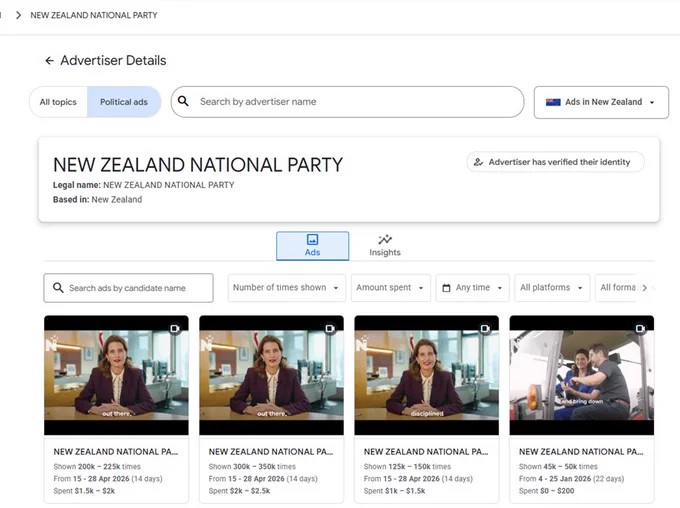Image resolution: width=680 pixels, height=508 pixels.
Task: Click the magnifier icon in advertiser search
Action: 183,102
